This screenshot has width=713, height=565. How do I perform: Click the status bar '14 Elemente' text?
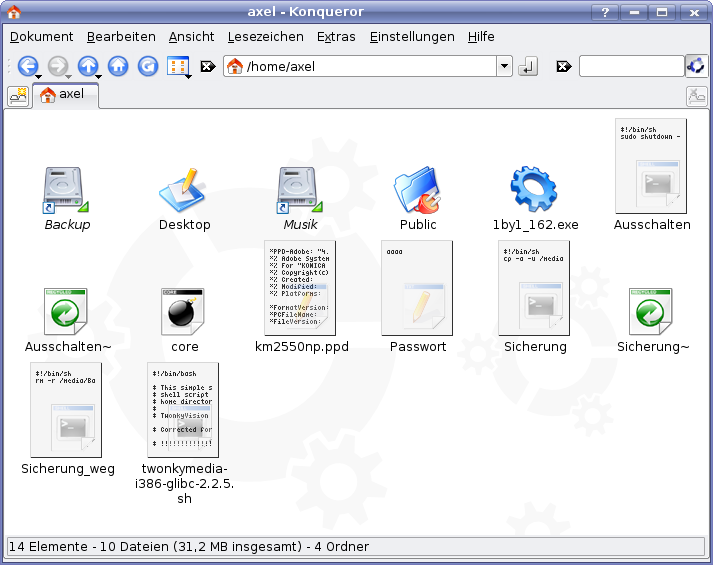tap(48, 546)
